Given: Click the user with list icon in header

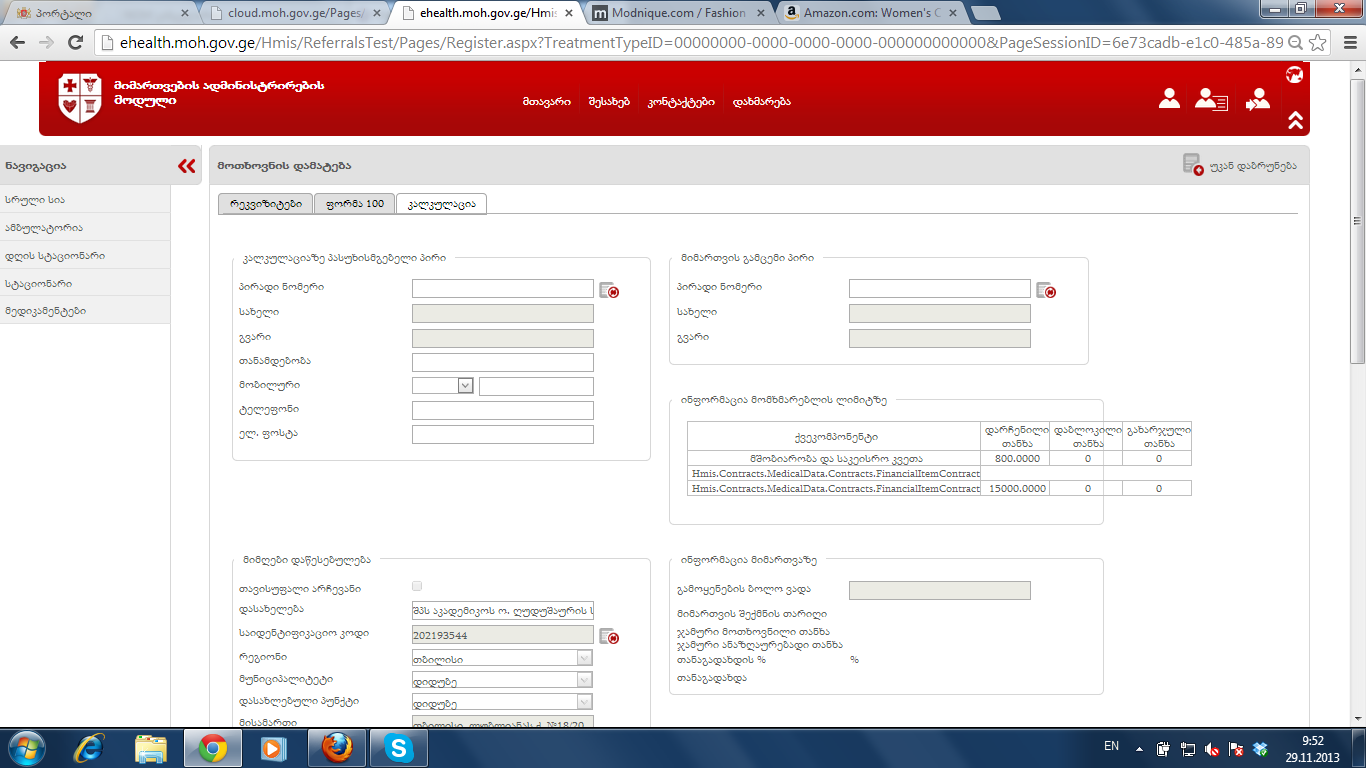Looking at the screenshot, I should pyautogui.click(x=1211, y=99).
